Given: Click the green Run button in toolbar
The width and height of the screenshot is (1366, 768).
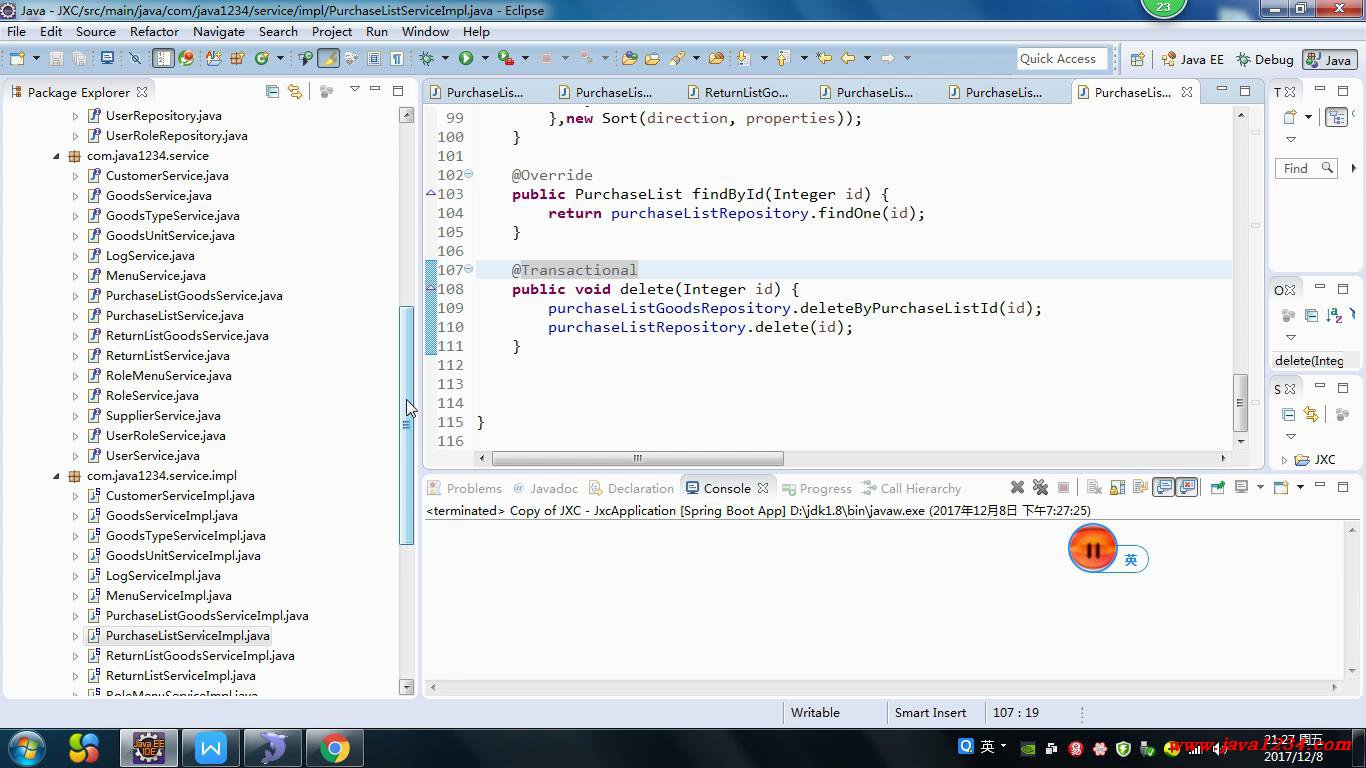Looking at the screenshot, I should coord(465,59).
